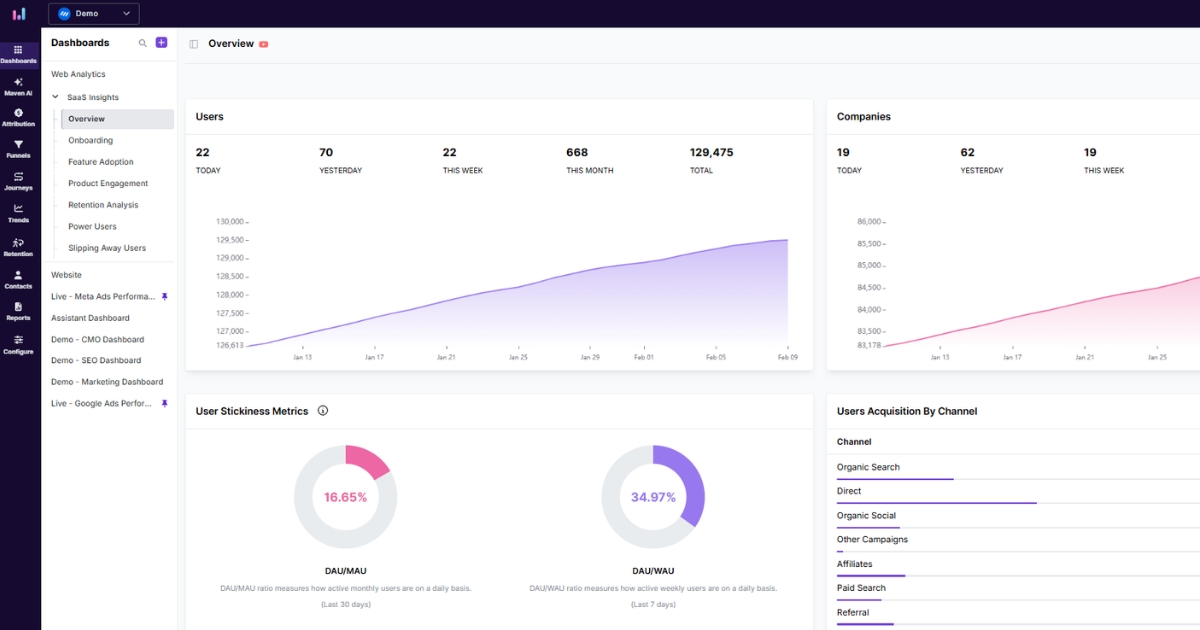Click the Users THIS MONTH value 668

[577, 153]
